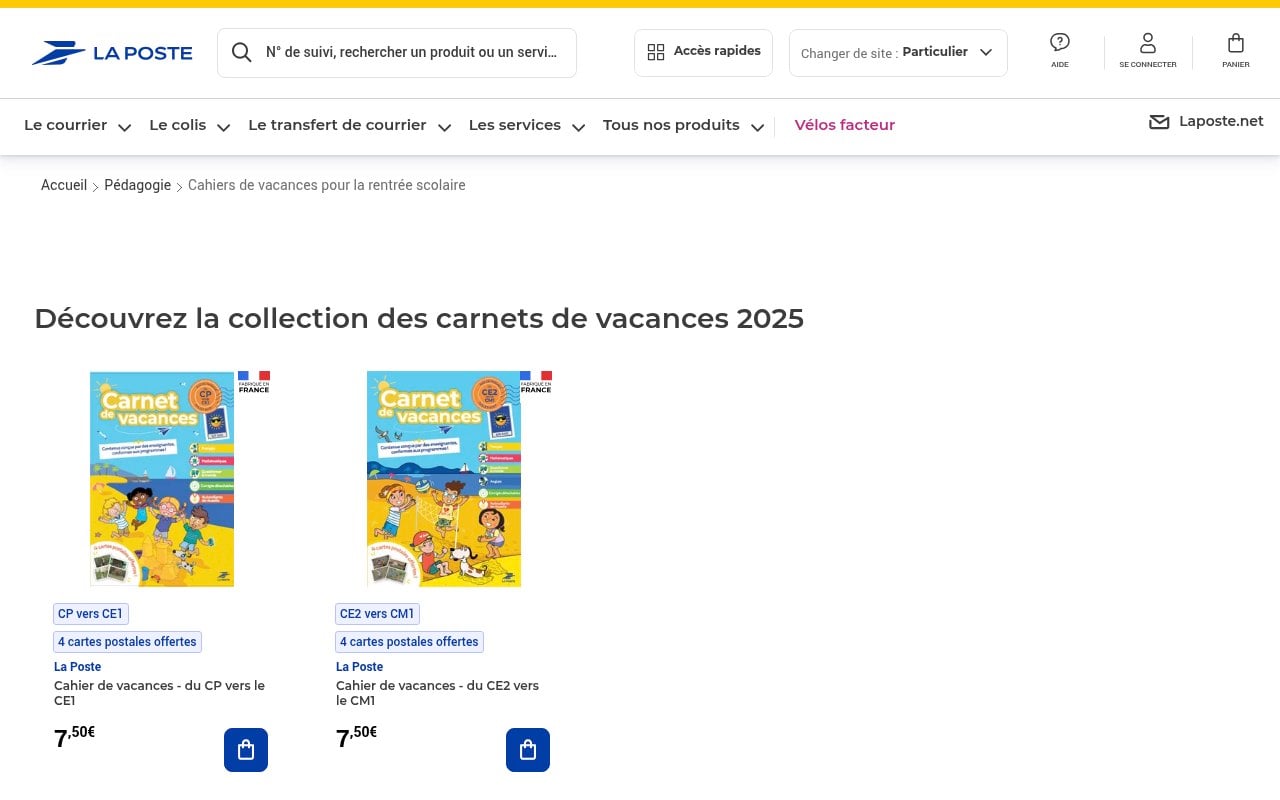This screenshot has height=800, width=1280.
Task: Open the Aide help icon
Action: coord(1059,43)
